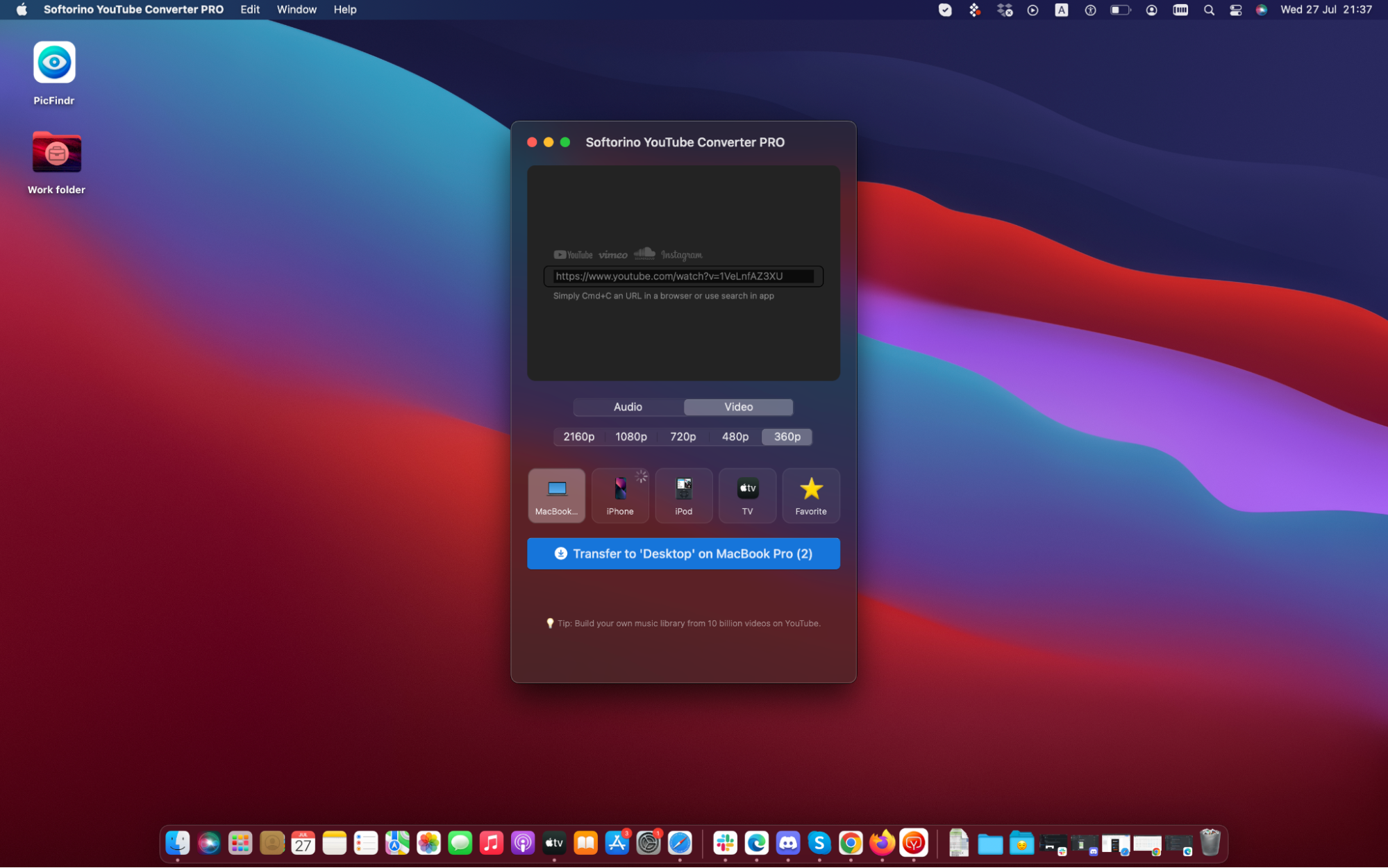Open the Help menu

coord(344,9)
